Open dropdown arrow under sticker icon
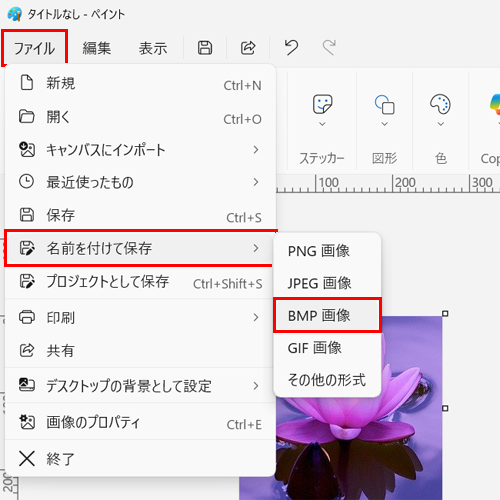Viewport: 500px width, 500px height. click(x=322, y=124)
